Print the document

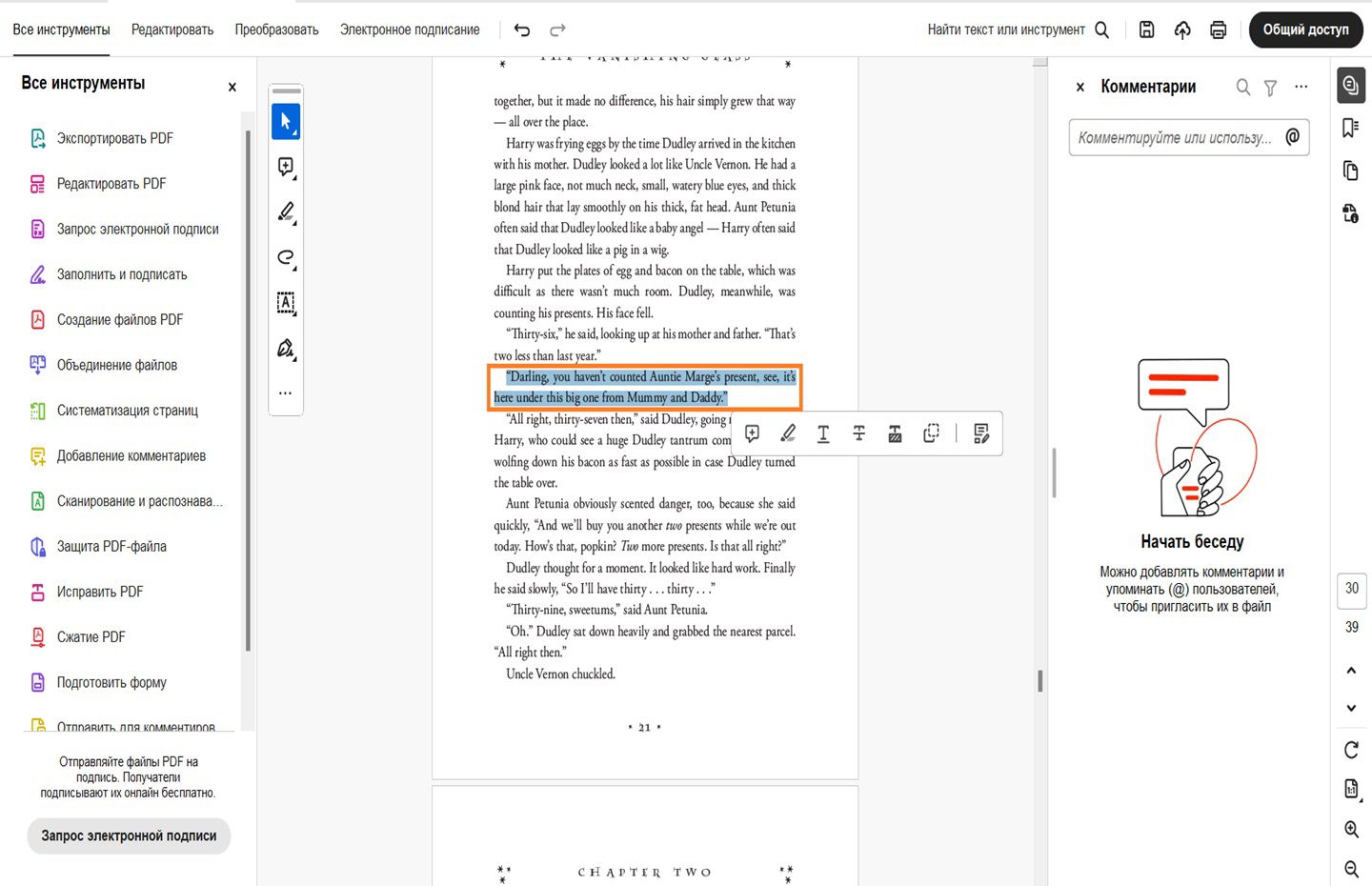tap(1218, 30)
